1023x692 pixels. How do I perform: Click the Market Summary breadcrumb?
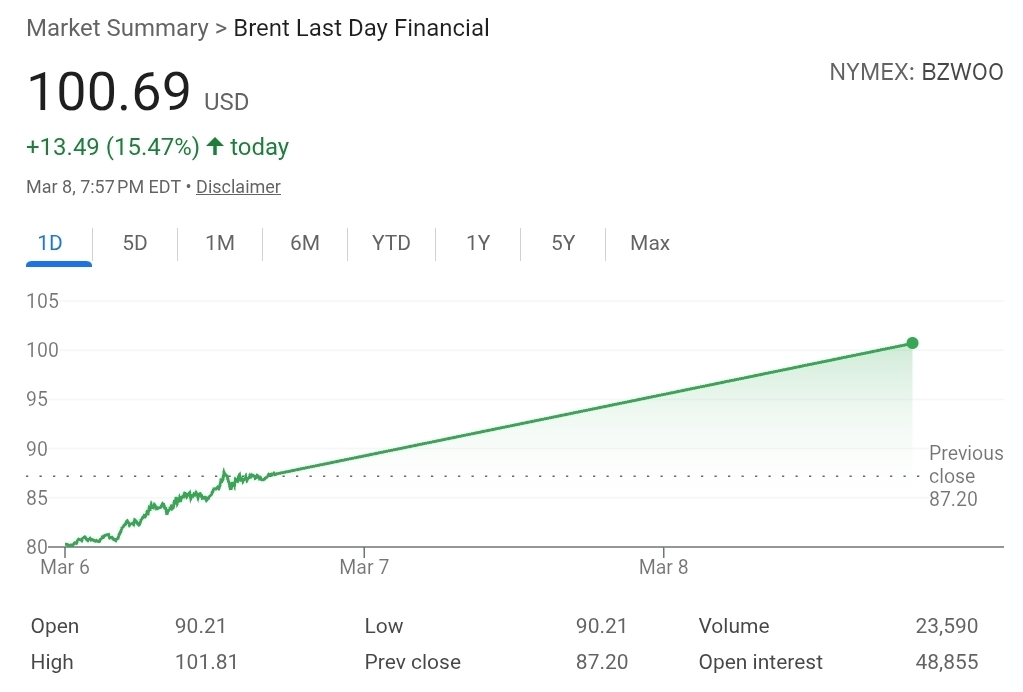click(117, 28)
